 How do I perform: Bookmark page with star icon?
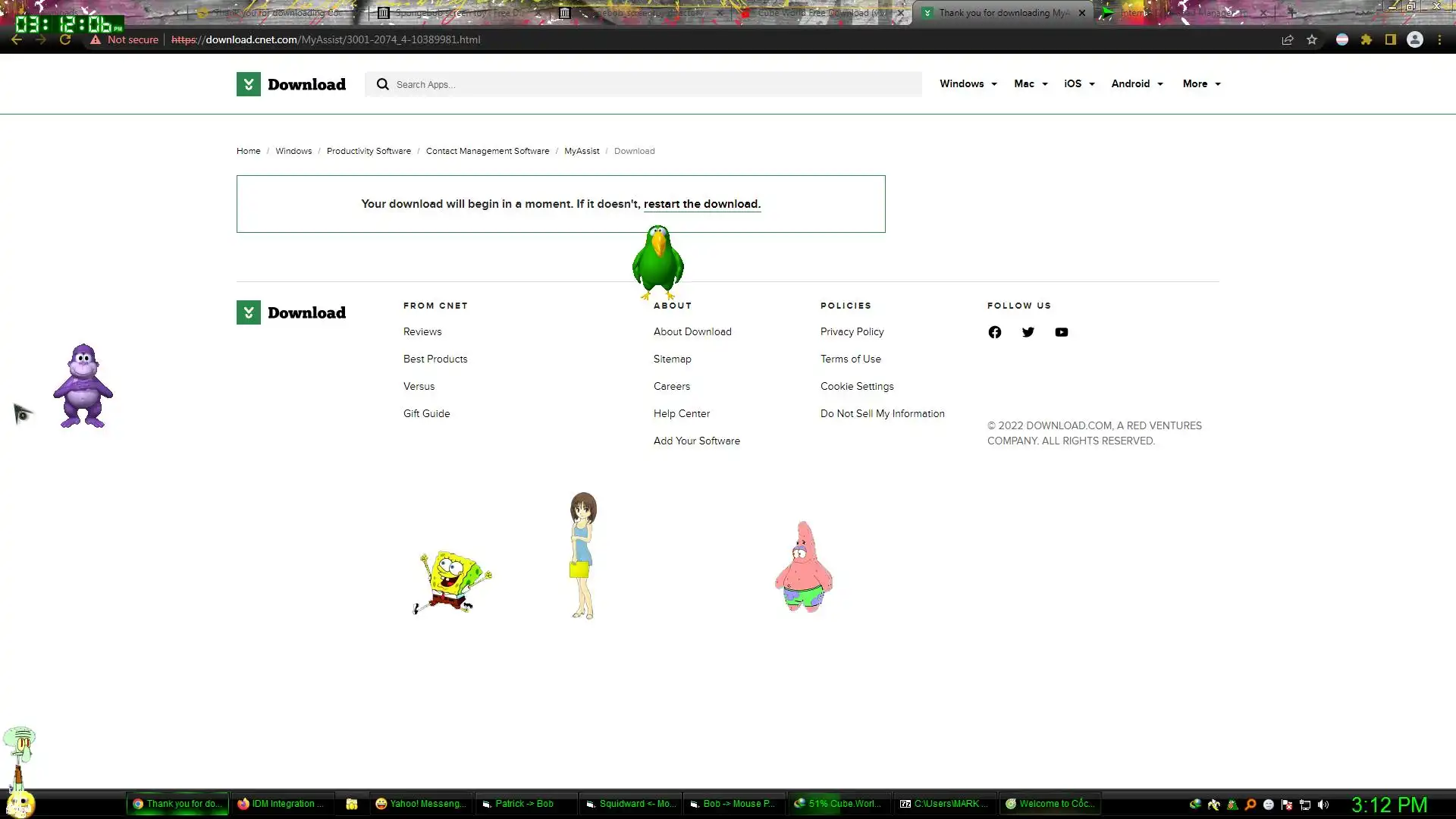click(x=1312, y=40)
